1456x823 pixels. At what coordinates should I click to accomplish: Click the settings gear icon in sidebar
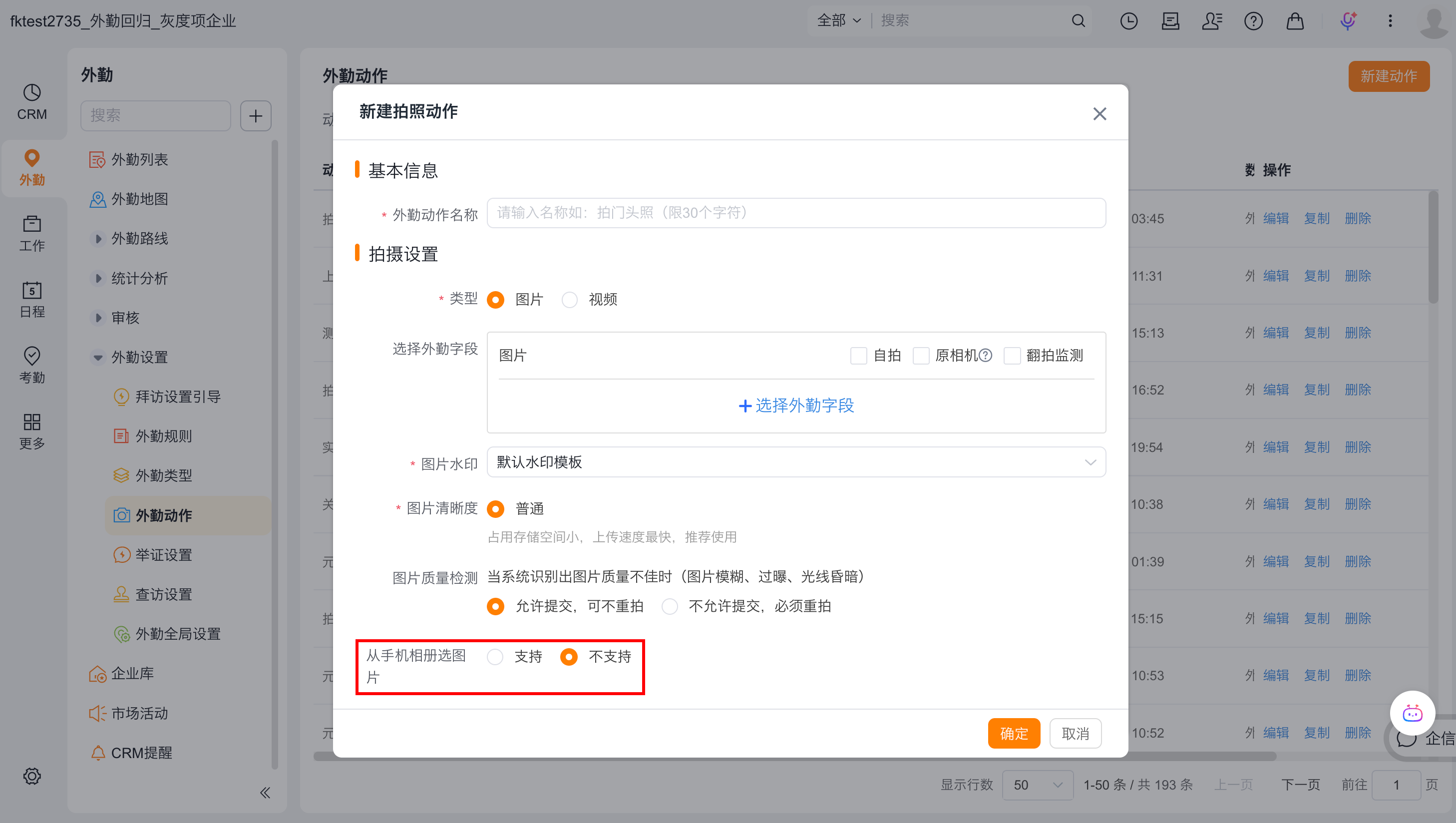coord(31,776)
